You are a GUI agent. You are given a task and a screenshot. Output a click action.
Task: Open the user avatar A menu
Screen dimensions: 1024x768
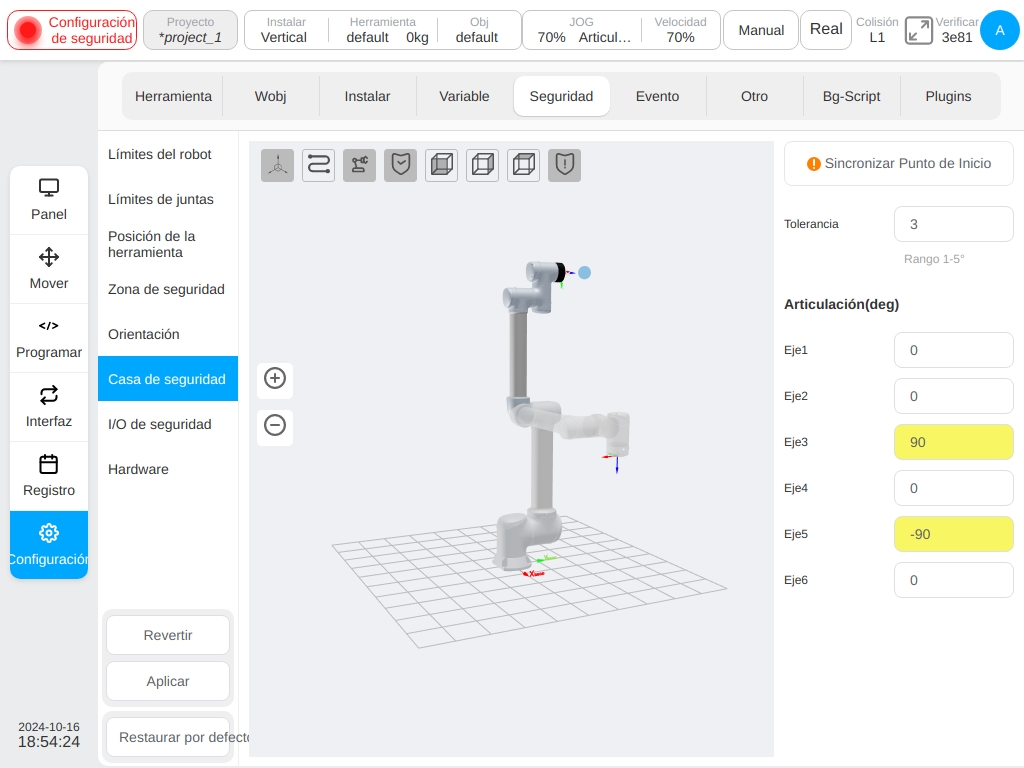(999, 30)
